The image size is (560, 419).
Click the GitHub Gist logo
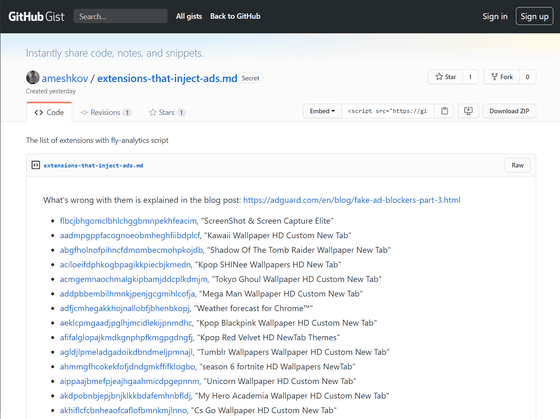(36, 16)
